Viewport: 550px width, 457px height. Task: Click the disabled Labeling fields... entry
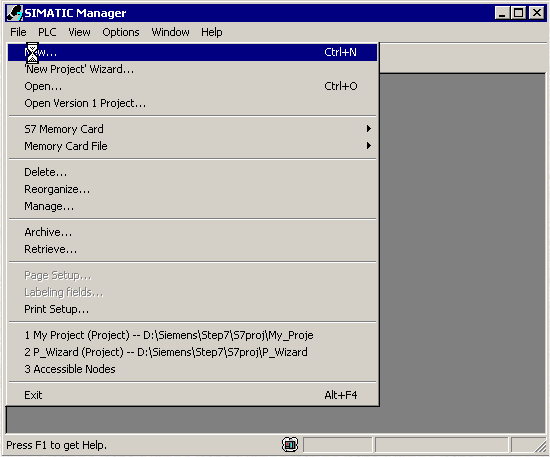pyautogui.click(x=192, y=292)
